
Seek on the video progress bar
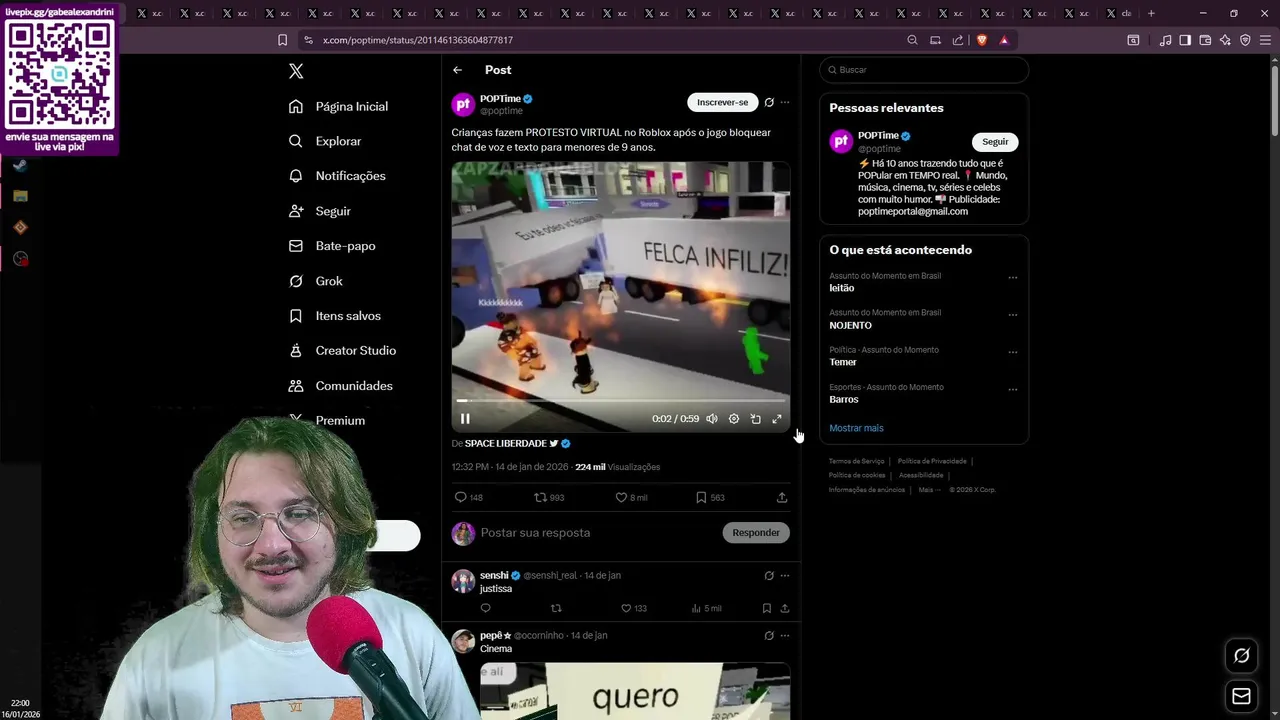pos(620,401)
